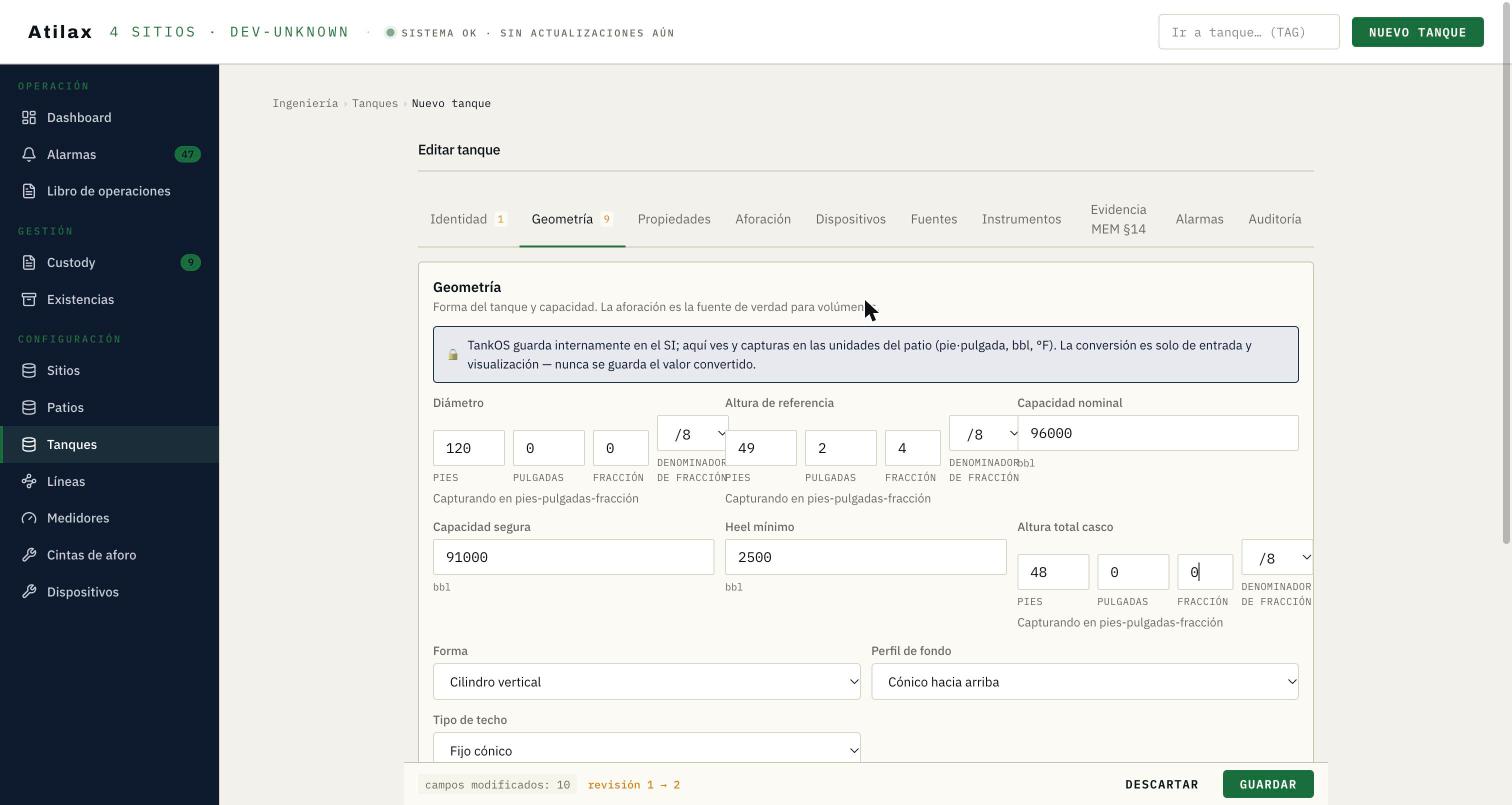Screen dimensions: 1512x805
Task: Open the Evidencia MEM §14 tab
Action: coord(1118,219)
